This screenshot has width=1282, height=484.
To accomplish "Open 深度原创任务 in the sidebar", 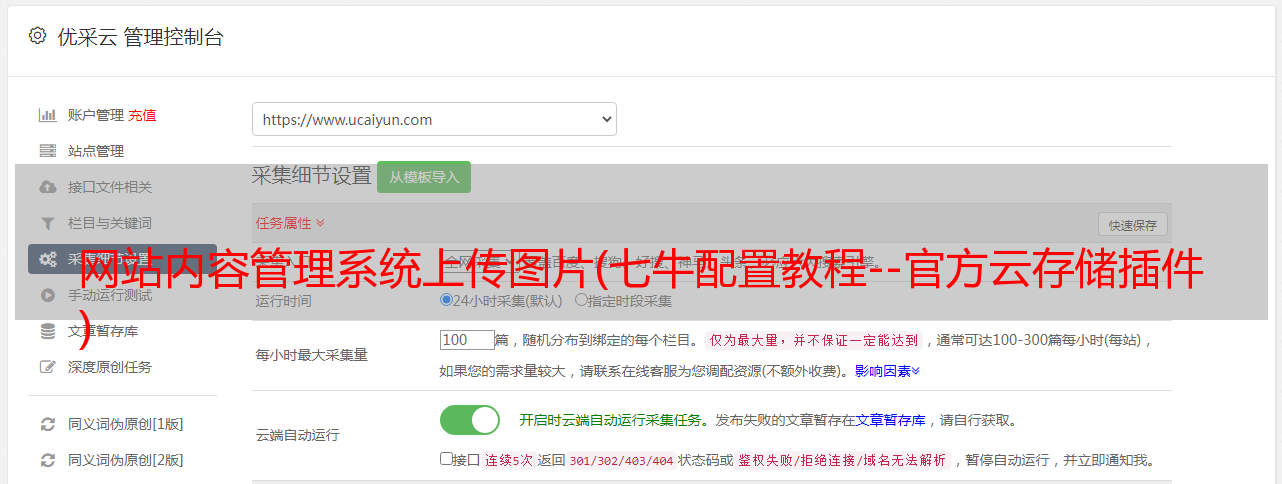I will click(110, 367).
